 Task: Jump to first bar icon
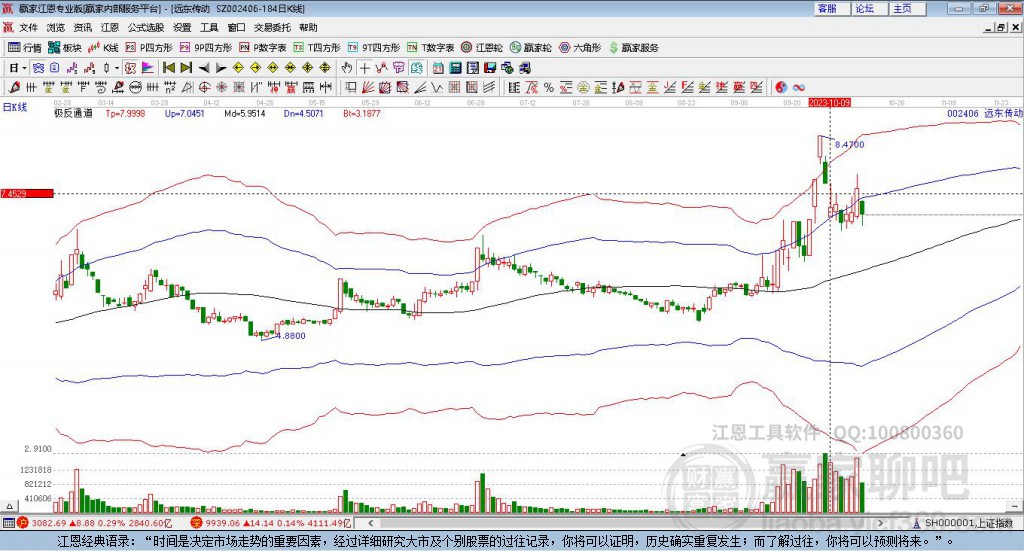[x=169, y=68]
